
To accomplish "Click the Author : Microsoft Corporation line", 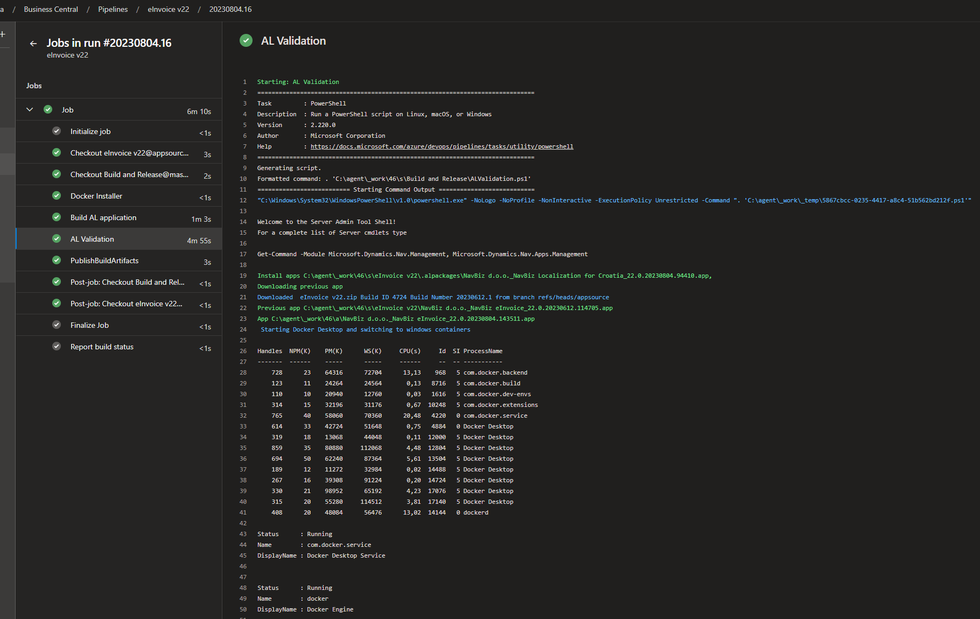I will tap(321, 136).
